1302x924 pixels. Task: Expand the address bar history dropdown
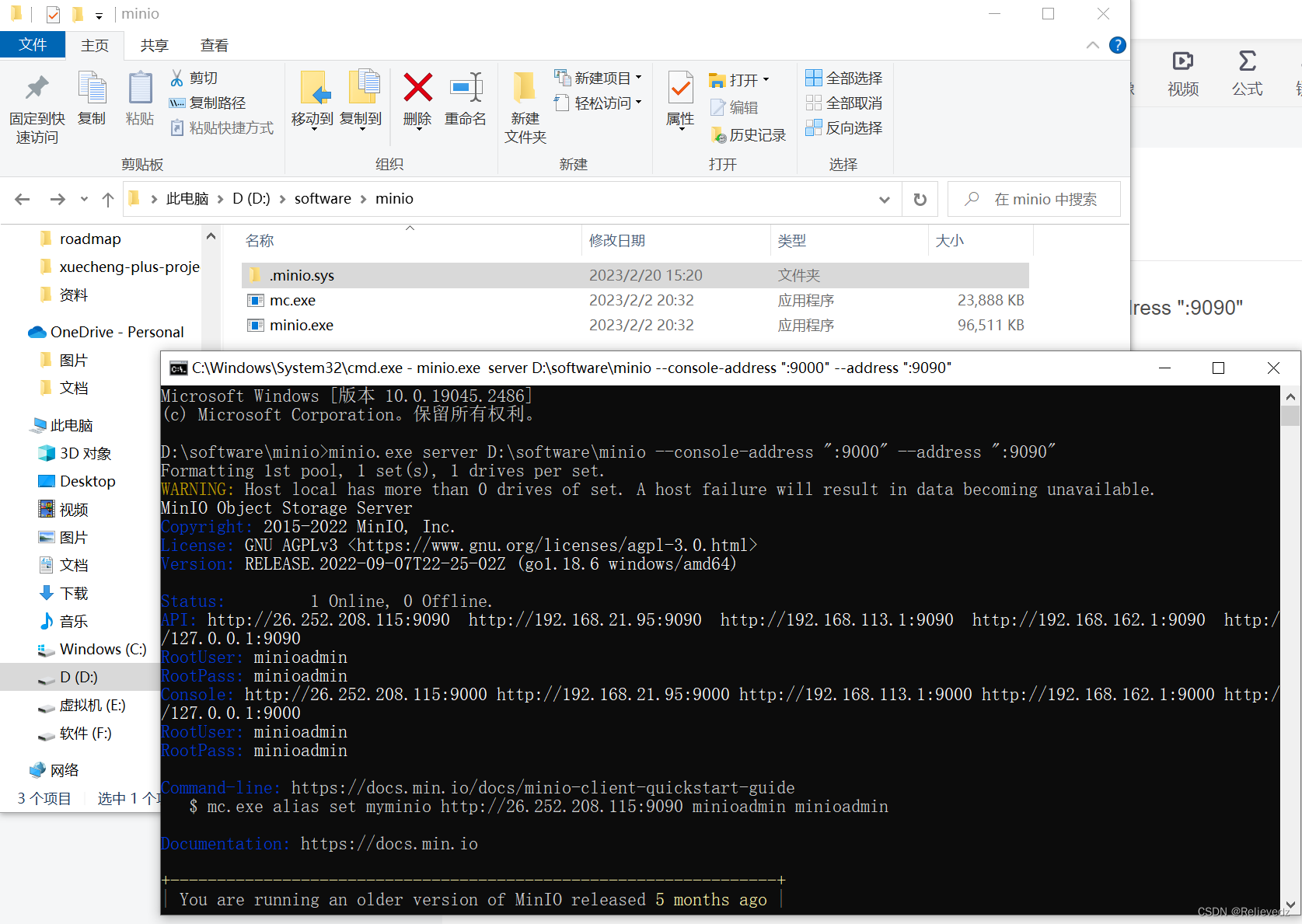pyautogui.click(x=885, y=200)
